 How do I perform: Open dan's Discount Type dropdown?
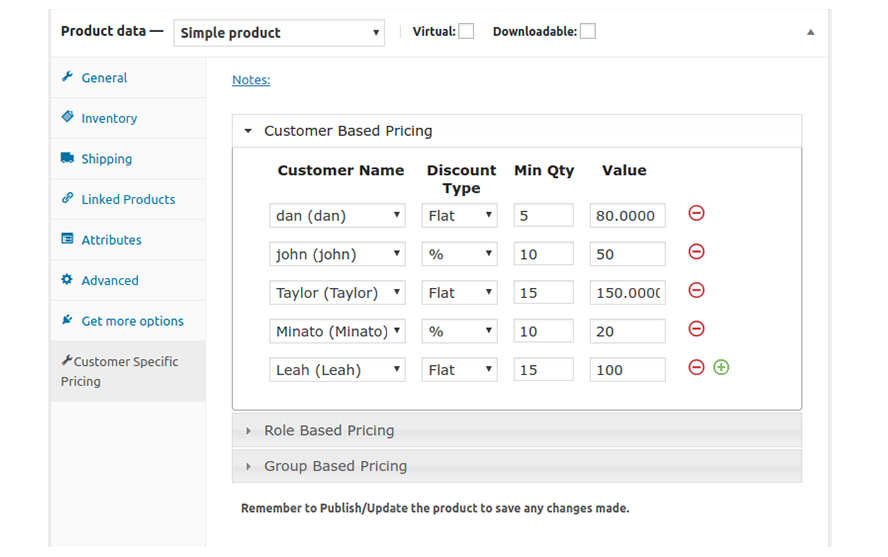click(459, 216)
